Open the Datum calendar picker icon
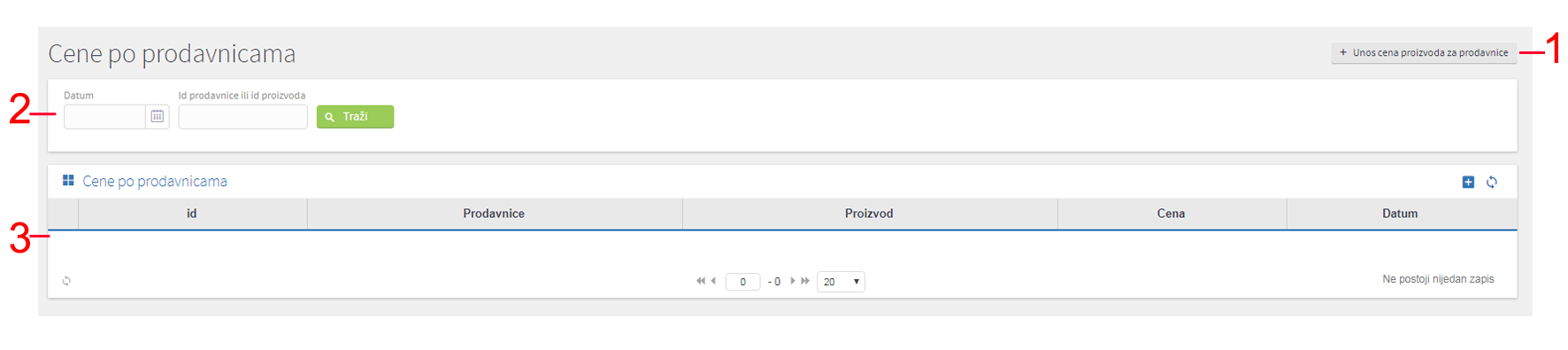 (x=158, y=116)
